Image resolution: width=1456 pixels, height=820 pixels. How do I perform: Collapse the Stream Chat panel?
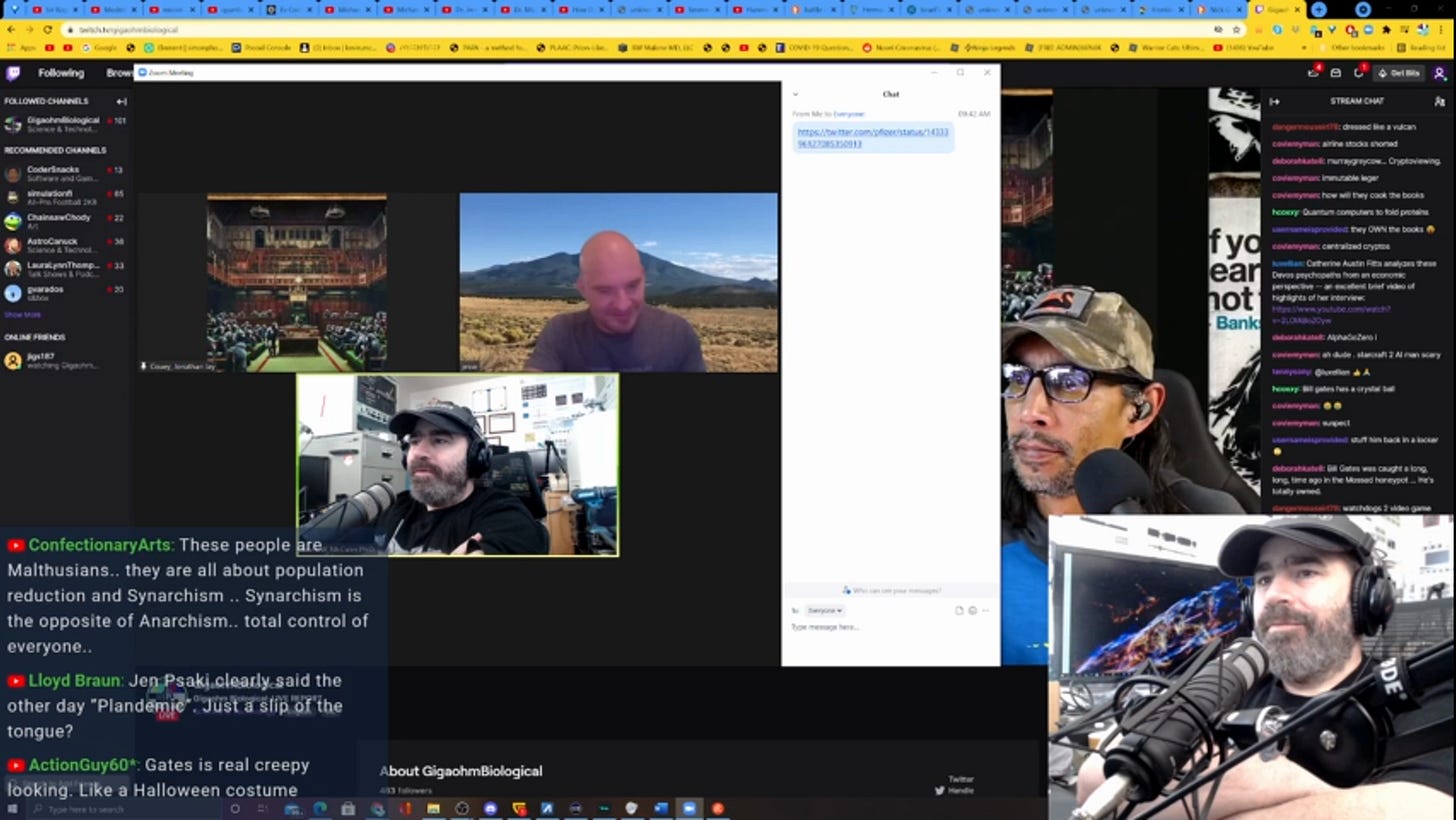[1274, 101]
